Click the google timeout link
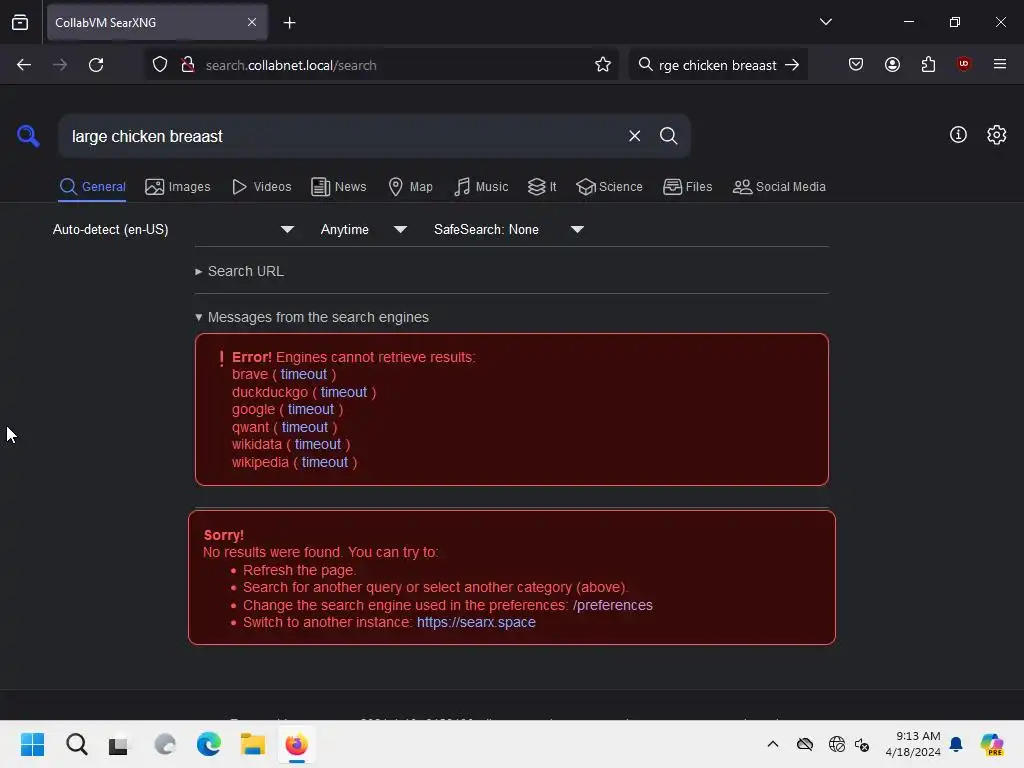 click(x=311, y=409)
